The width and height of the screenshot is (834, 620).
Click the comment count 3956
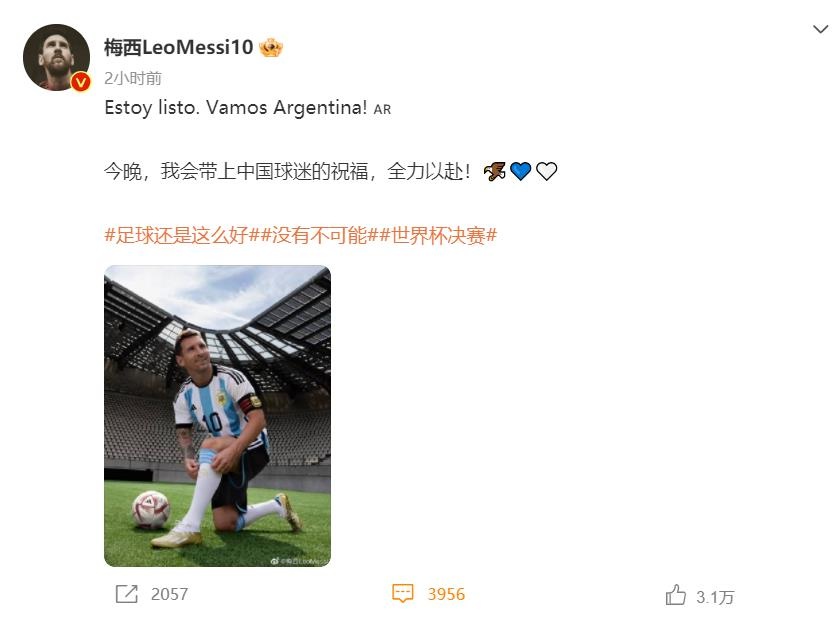pyautogui.click(x=446, y=594)
